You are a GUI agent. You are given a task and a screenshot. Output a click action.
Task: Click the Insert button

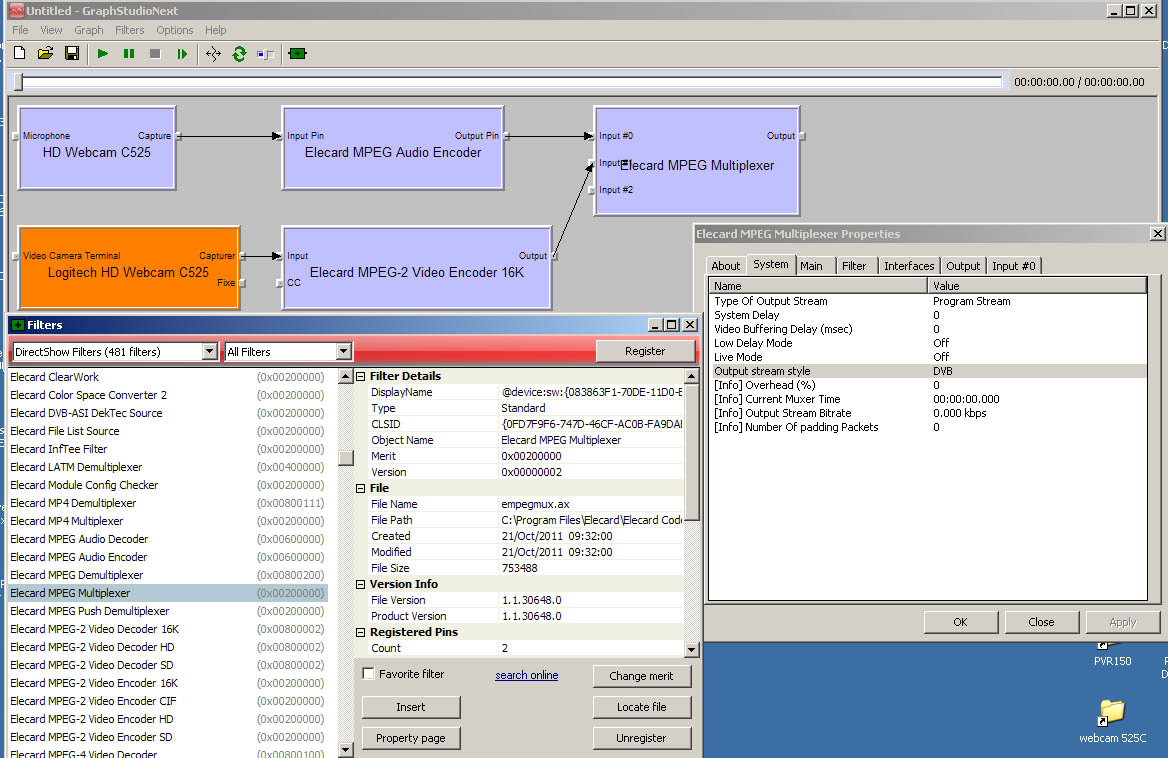click(411, 707)
